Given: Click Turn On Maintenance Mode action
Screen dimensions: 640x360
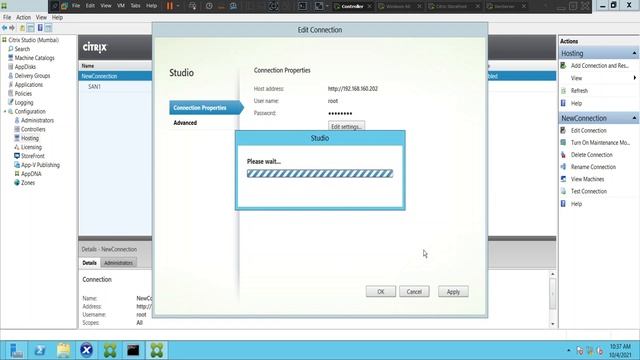Looking at the screenshot, I should click(600, 142).
